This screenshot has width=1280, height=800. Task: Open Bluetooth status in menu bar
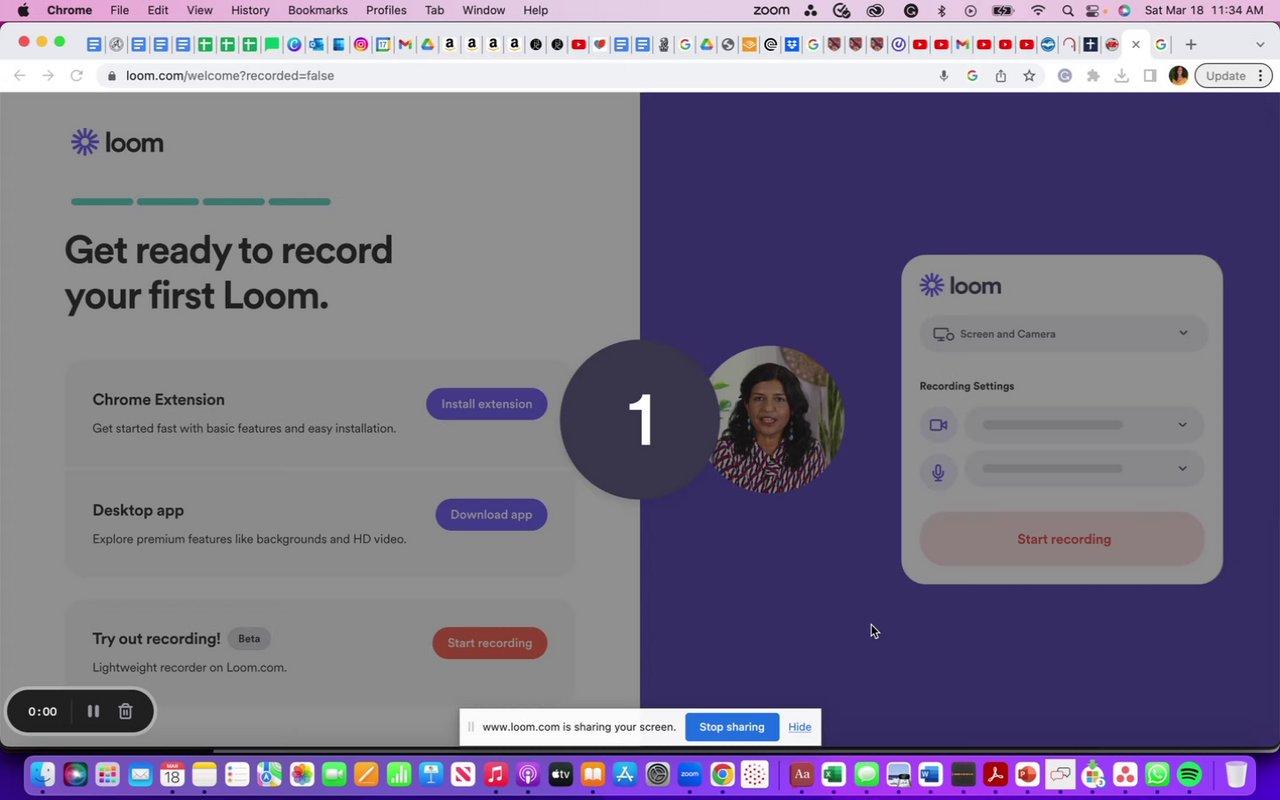[x=941, y=10]
